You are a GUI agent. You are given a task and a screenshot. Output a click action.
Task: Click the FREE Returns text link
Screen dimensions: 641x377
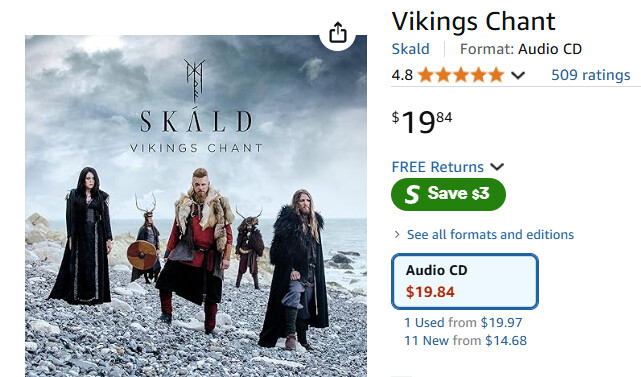tap(437, 167)
